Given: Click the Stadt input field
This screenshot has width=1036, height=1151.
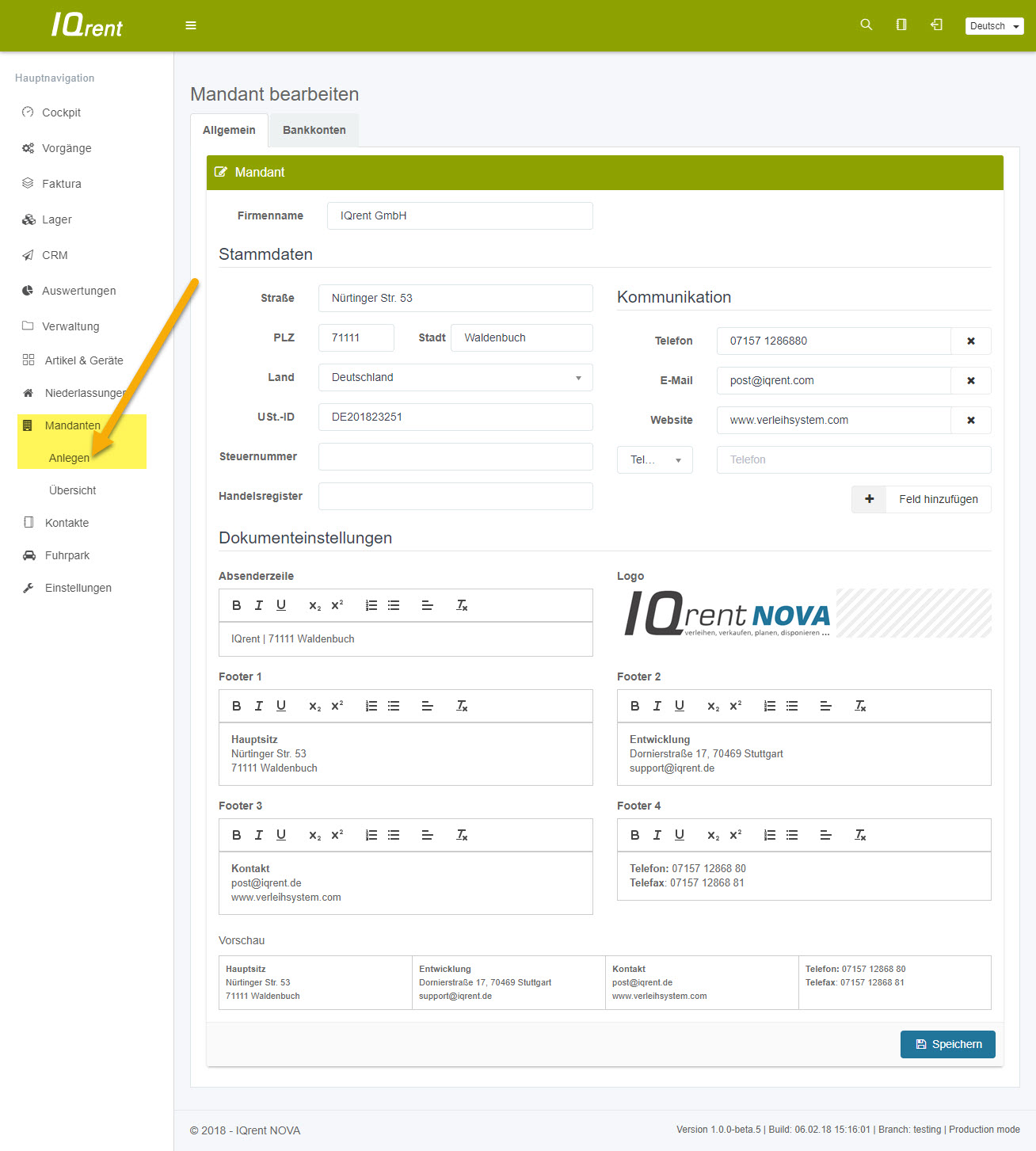Looking at the screenshot, I should [x=522, y=337].
